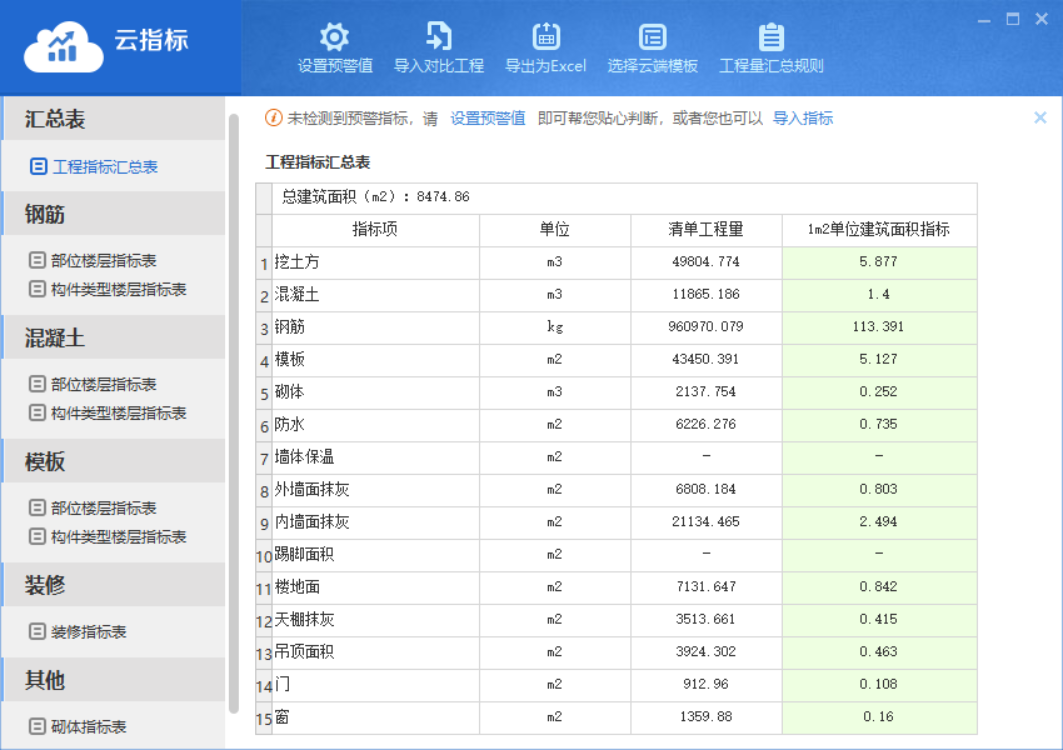Minimize the 云指标 window
The image size is (1063, 750).
(x=984, y=20)
